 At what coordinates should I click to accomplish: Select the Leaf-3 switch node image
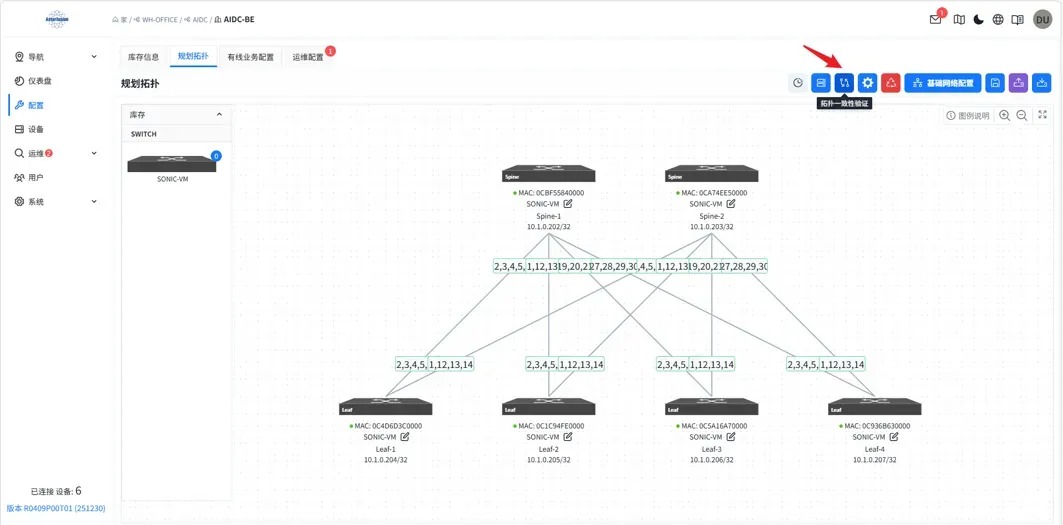[x=712, y=407]
